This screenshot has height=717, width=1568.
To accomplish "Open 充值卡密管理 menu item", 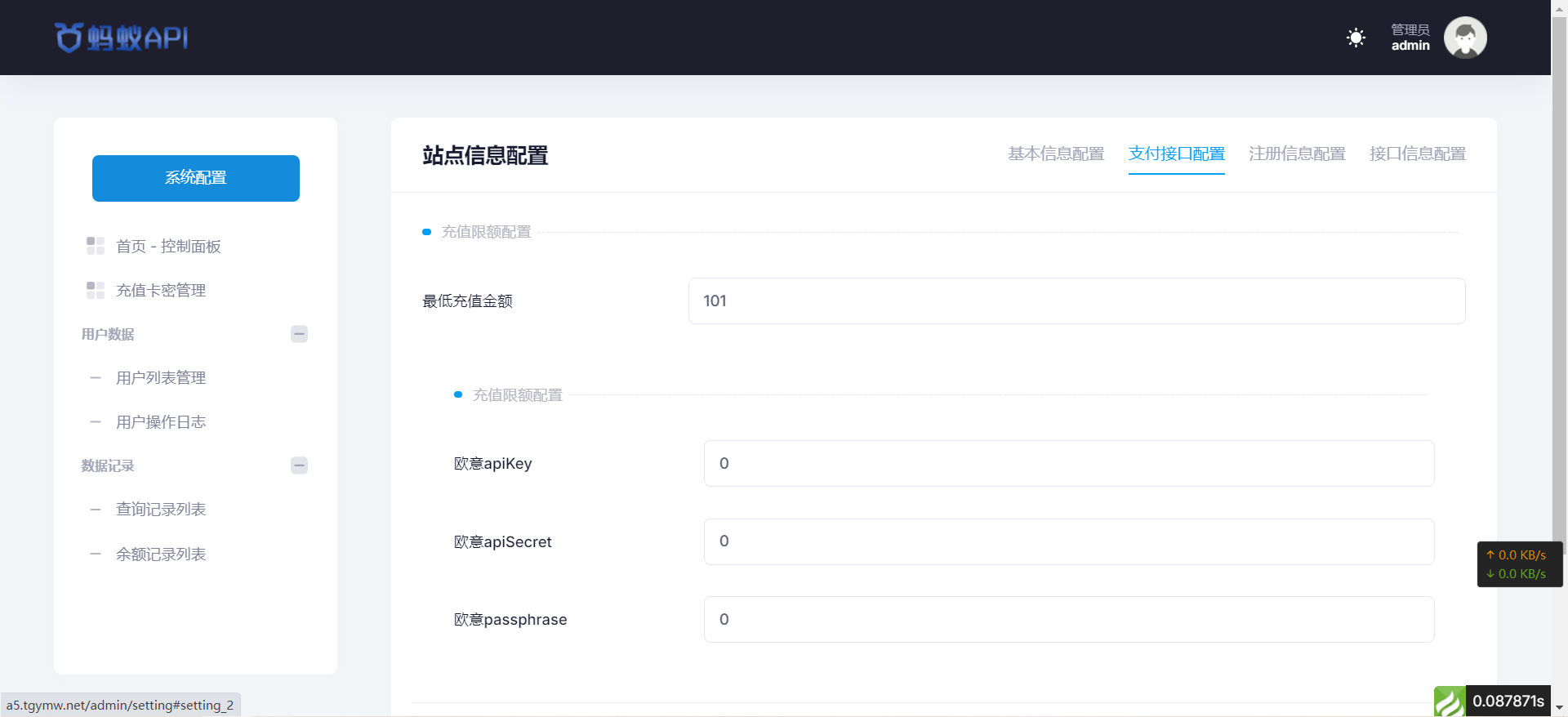I will point(161,291).
